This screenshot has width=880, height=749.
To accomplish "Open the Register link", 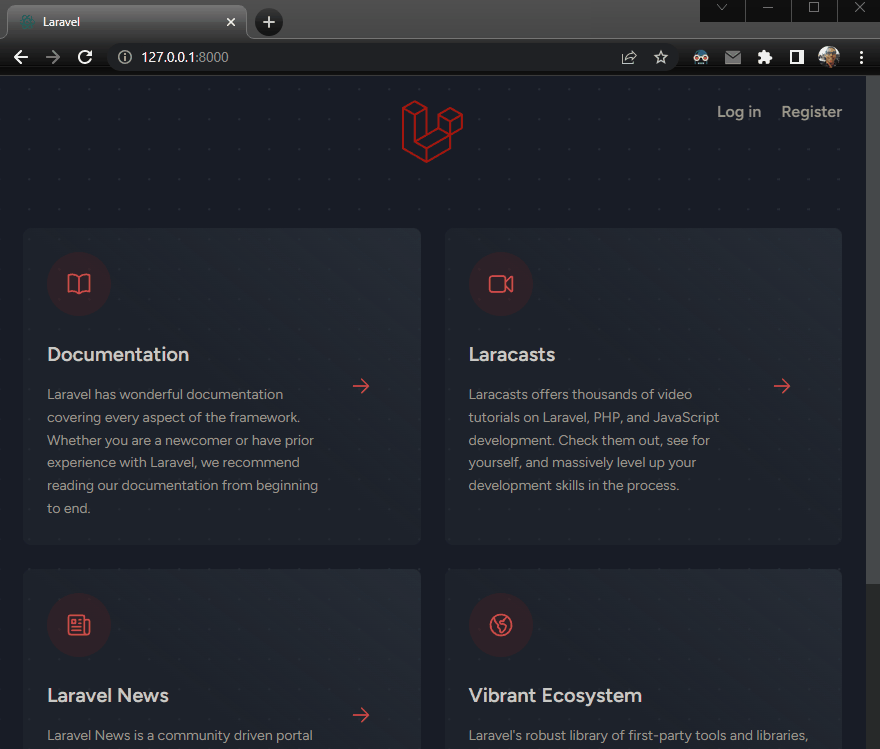I will coord(812,112).
